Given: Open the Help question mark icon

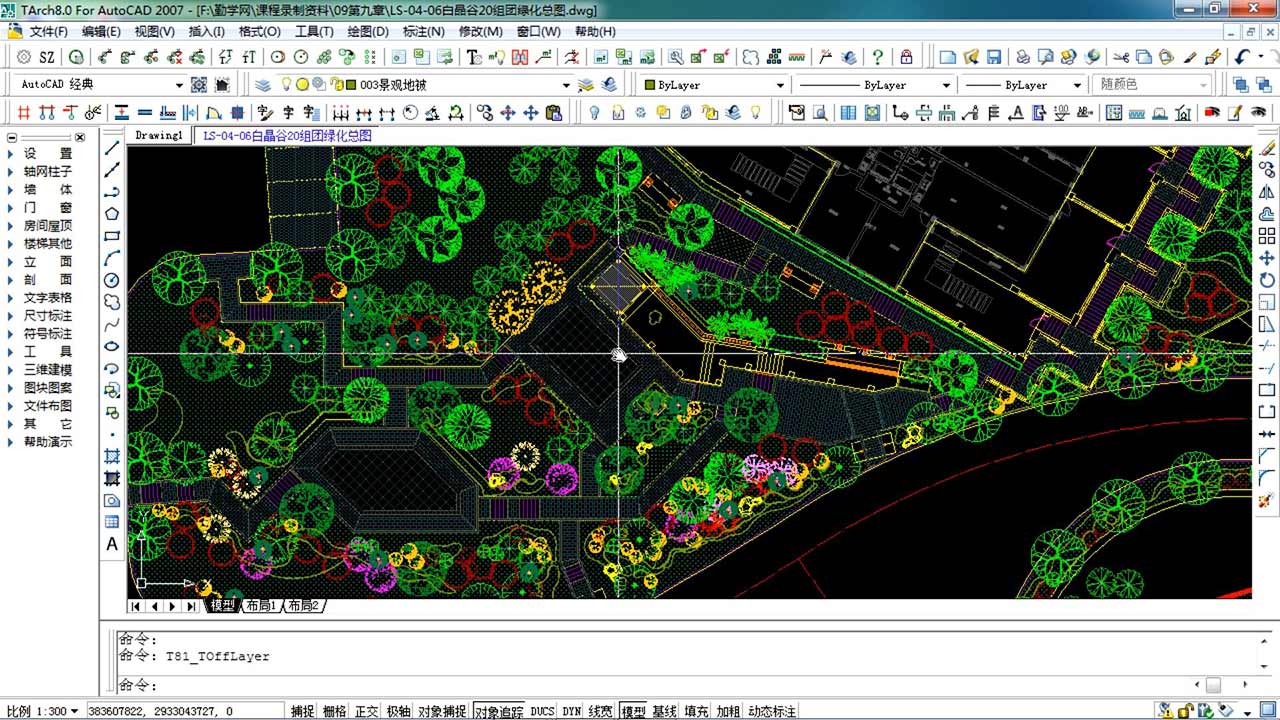Looking at the screenshot, I should (878, 57).
